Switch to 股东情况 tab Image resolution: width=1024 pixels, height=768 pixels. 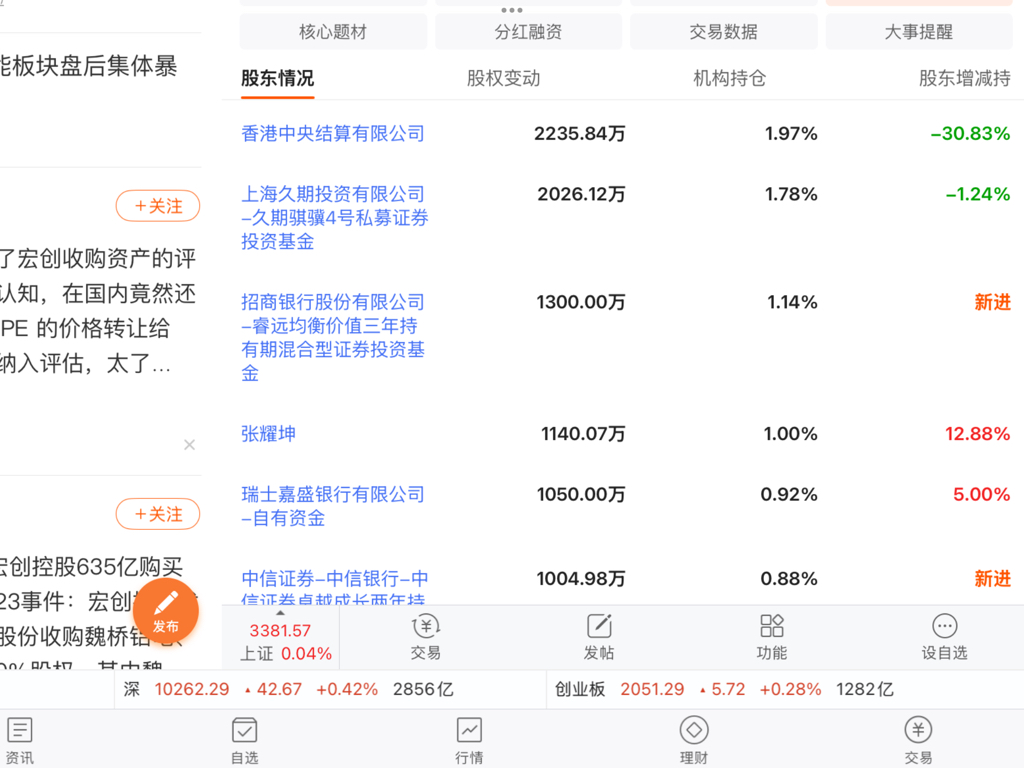click(278, 79)
